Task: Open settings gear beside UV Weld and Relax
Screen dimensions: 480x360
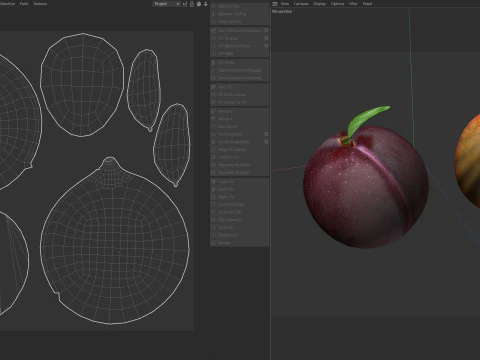Action: click(266, 46)
